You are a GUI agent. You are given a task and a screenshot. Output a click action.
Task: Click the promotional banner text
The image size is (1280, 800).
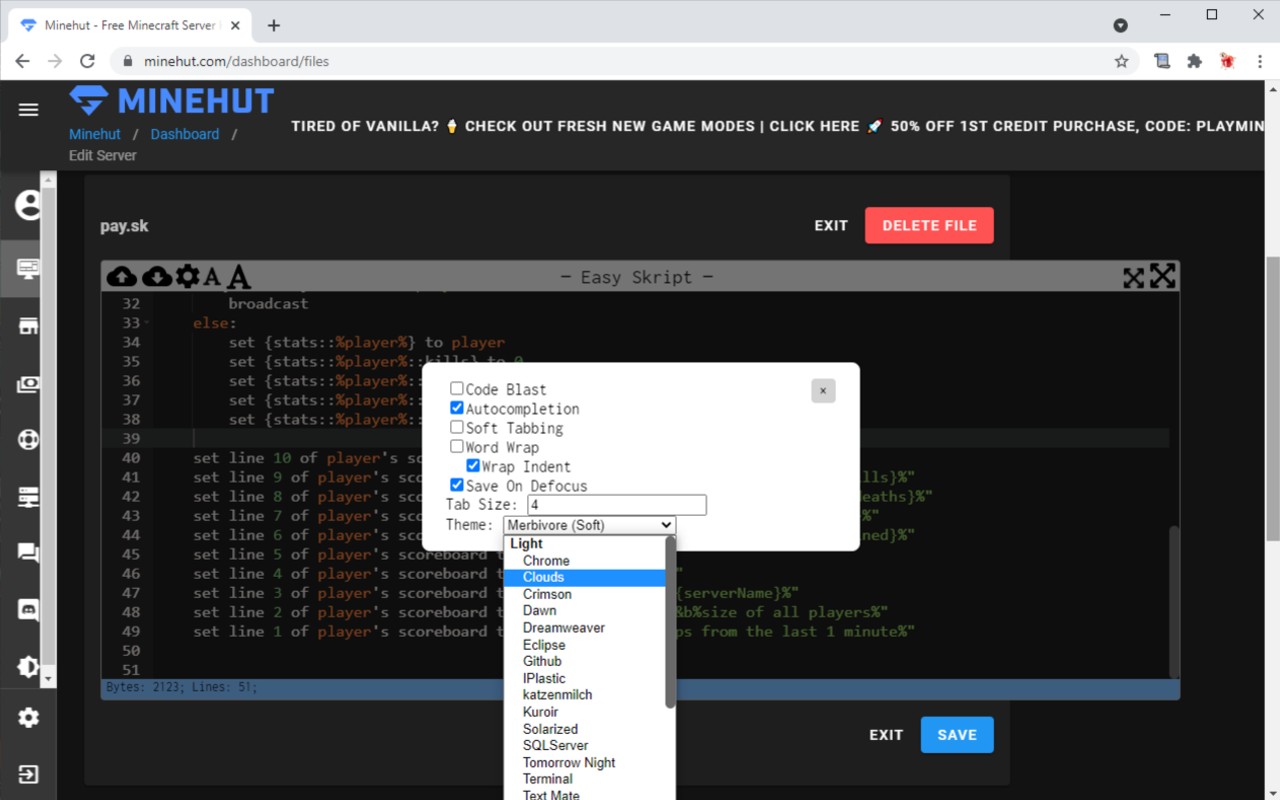778,126
